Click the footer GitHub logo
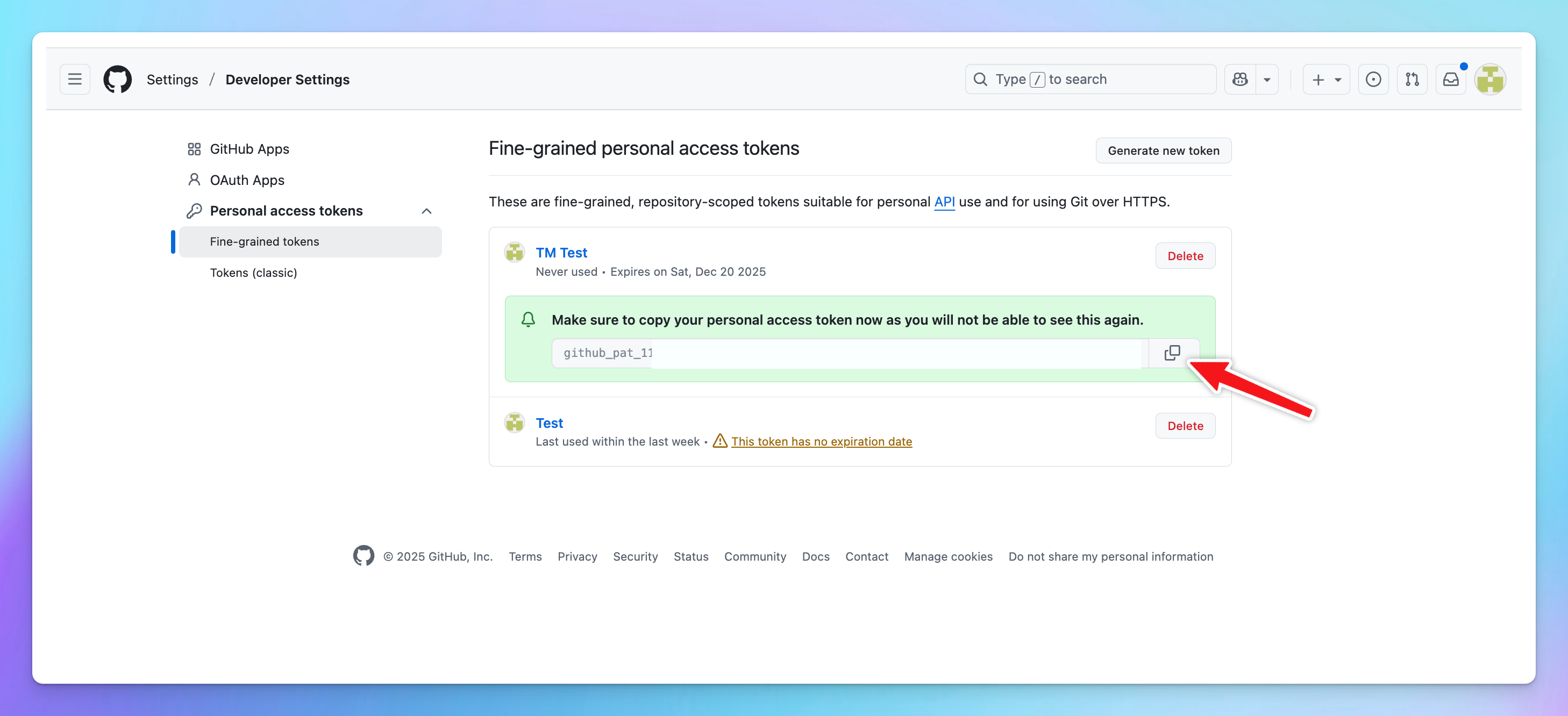This screenshot has height=716, width=1568. [x=364, y=555]
